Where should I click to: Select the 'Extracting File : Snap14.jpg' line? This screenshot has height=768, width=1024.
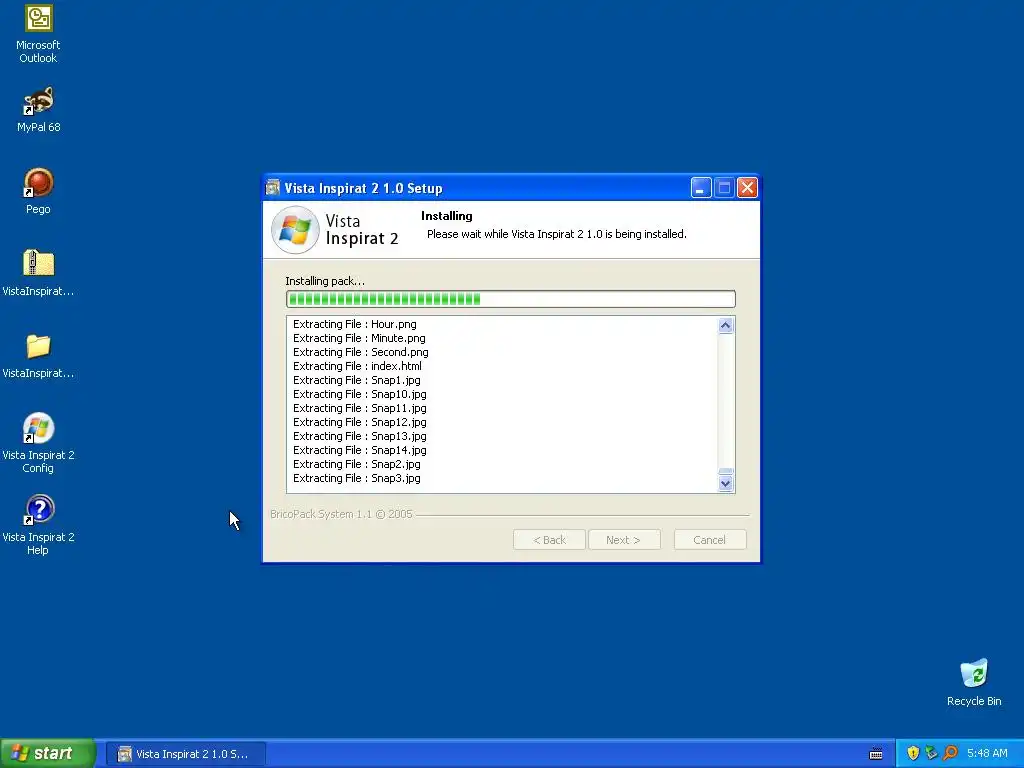(360, 451)
